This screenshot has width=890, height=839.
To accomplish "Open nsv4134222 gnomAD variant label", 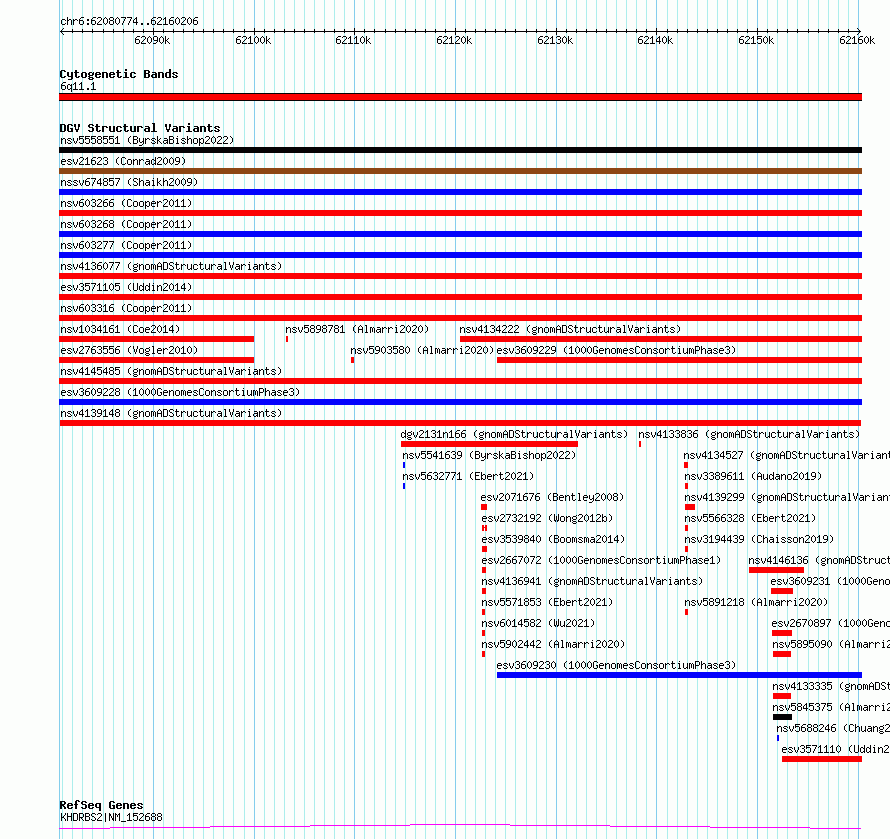I will click(x=570, y=329).
